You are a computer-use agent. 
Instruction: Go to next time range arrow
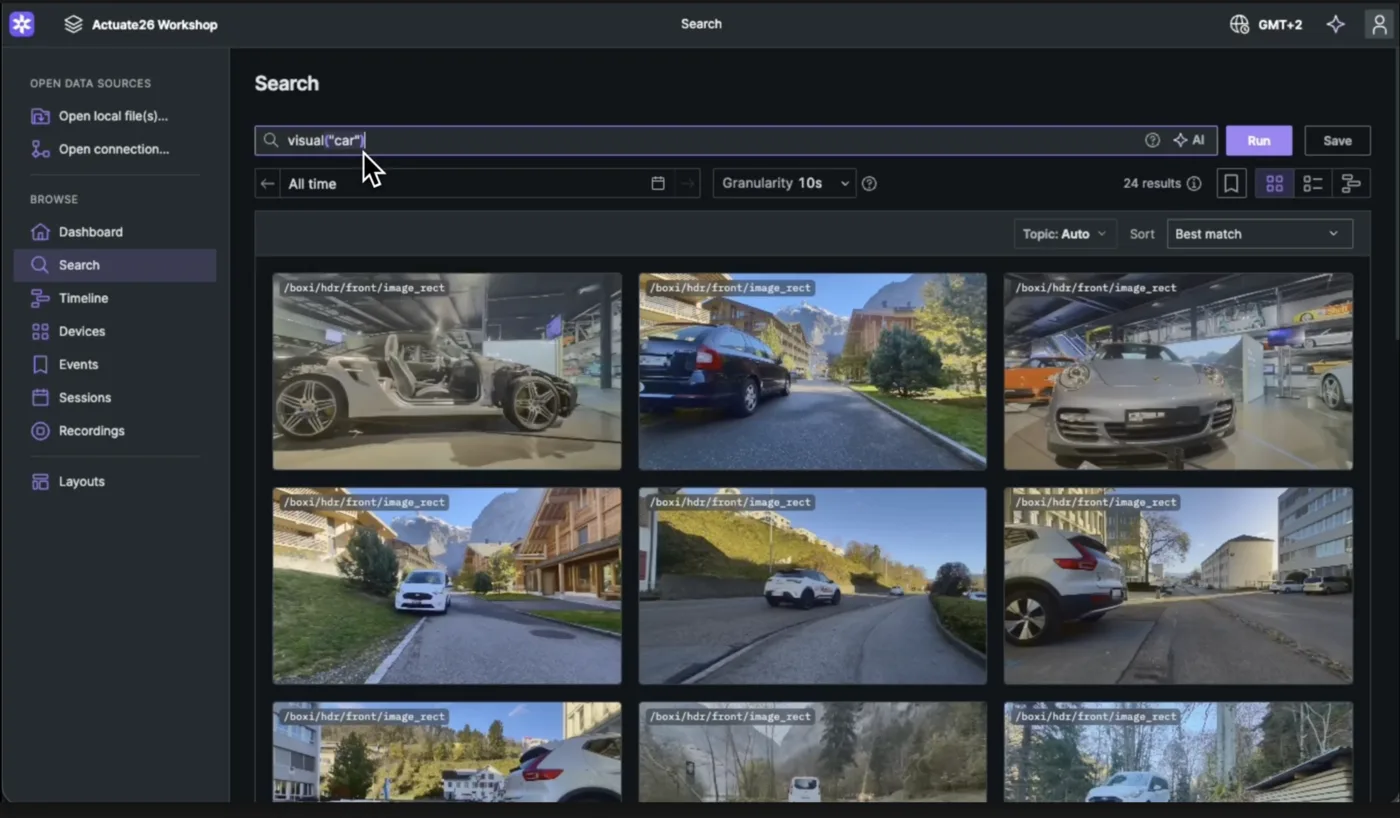[x=687, y=184]
